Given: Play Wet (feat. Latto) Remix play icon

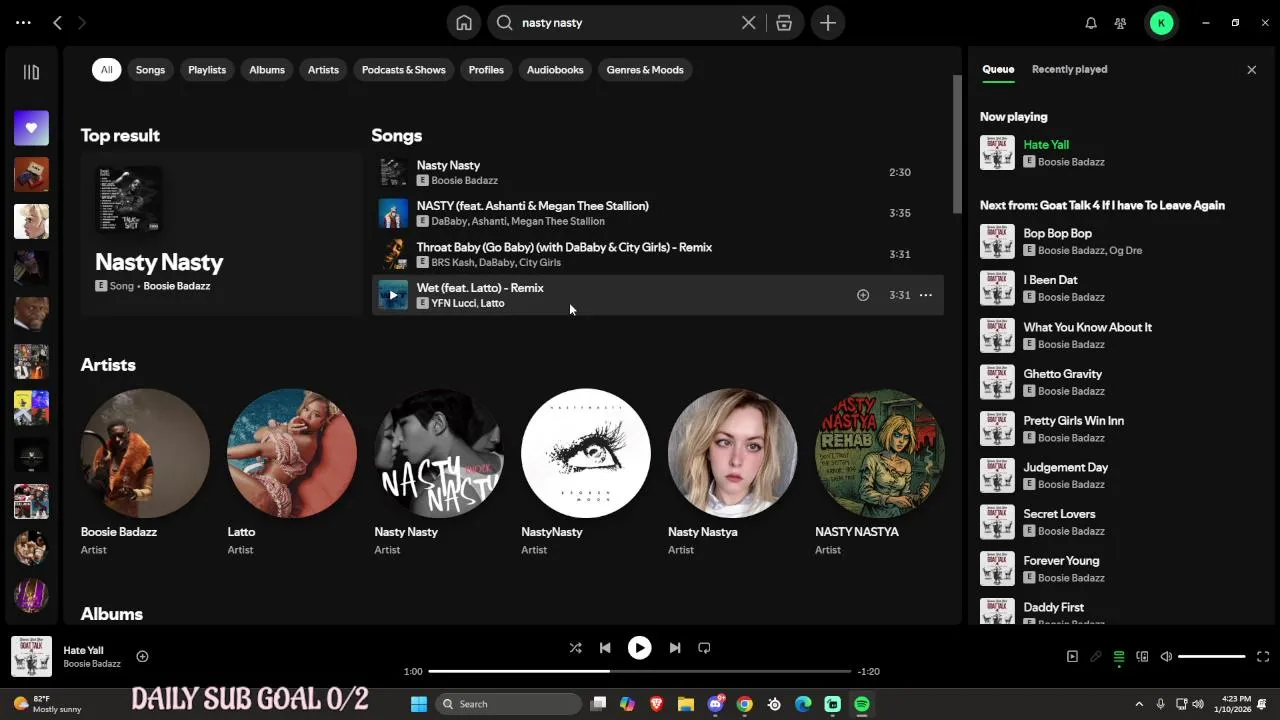Looking at the screenshot, I should (x=393, y=295).
